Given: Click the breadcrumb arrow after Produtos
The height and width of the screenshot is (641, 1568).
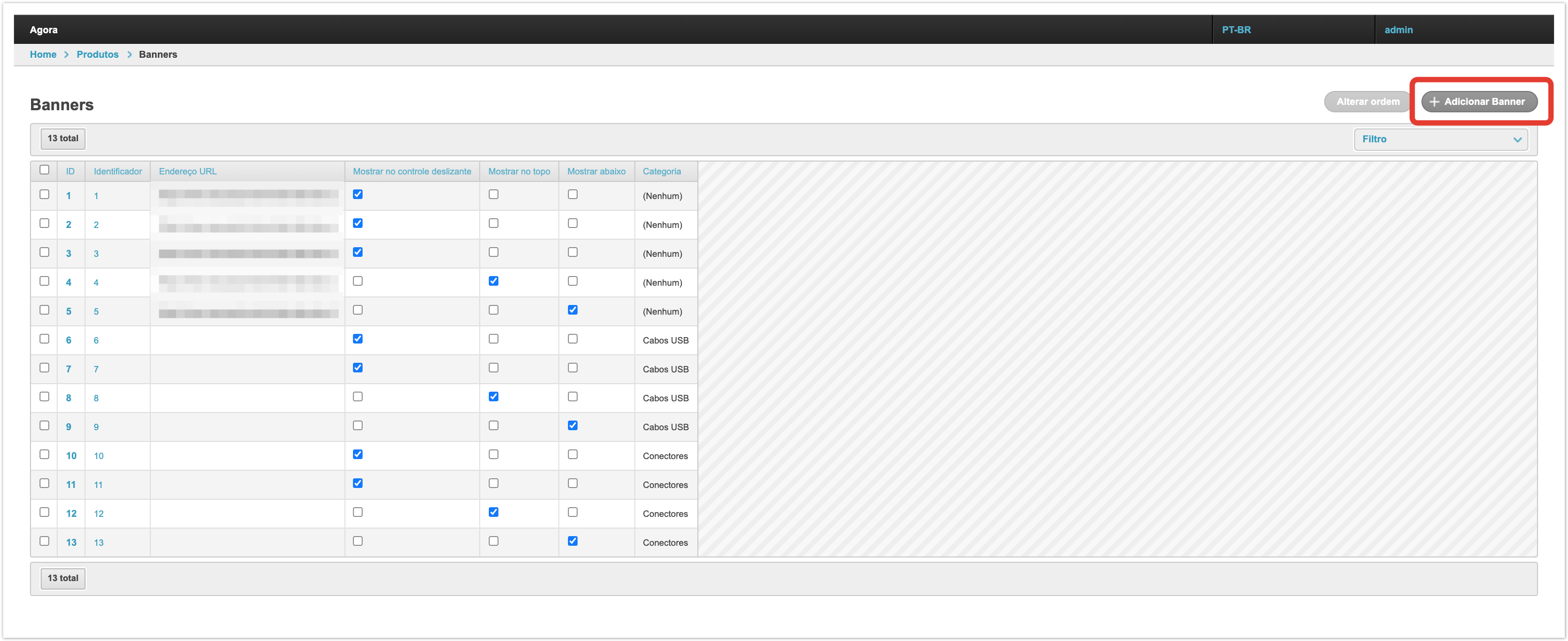Looking at the screenshot, I should (129, 55).
